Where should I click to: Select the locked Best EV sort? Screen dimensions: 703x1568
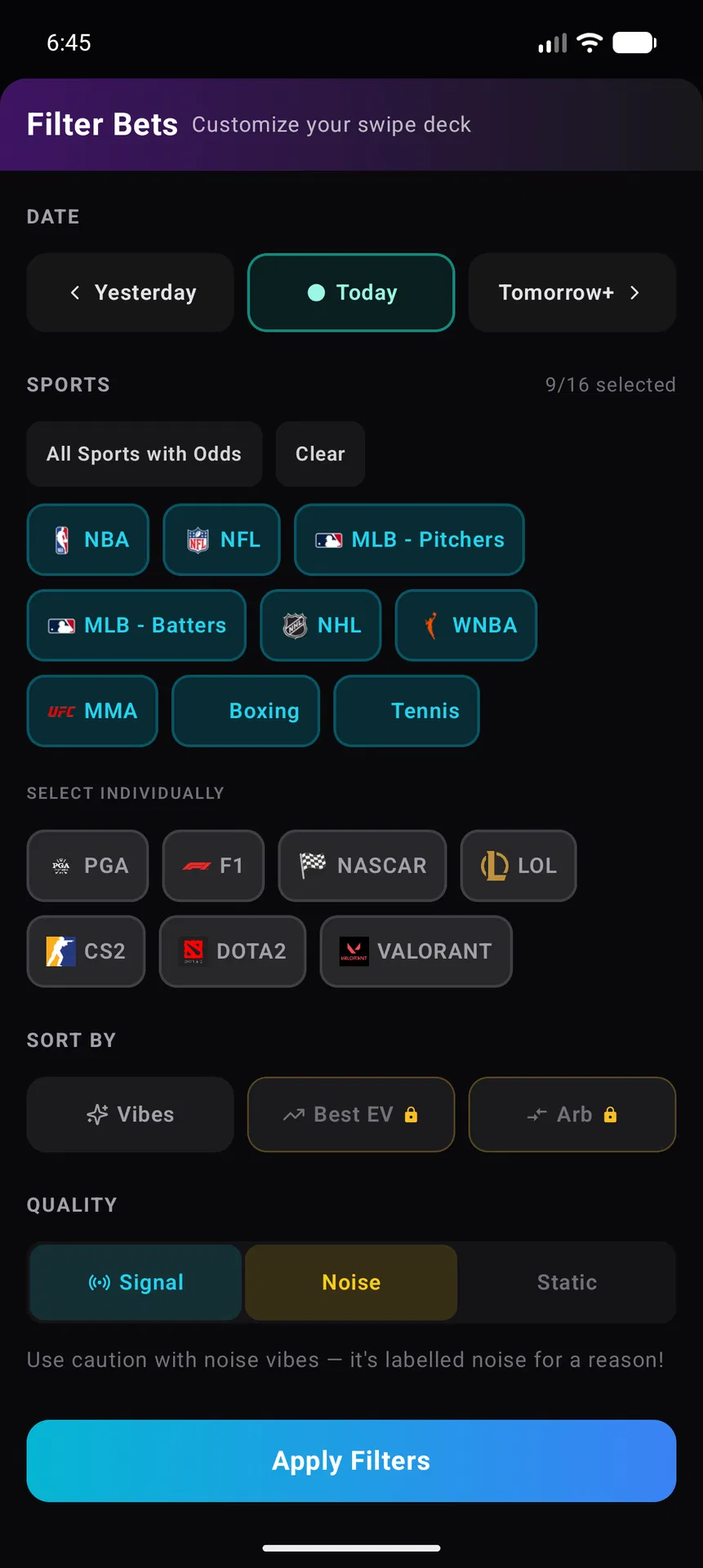[x=351, y=1115]
